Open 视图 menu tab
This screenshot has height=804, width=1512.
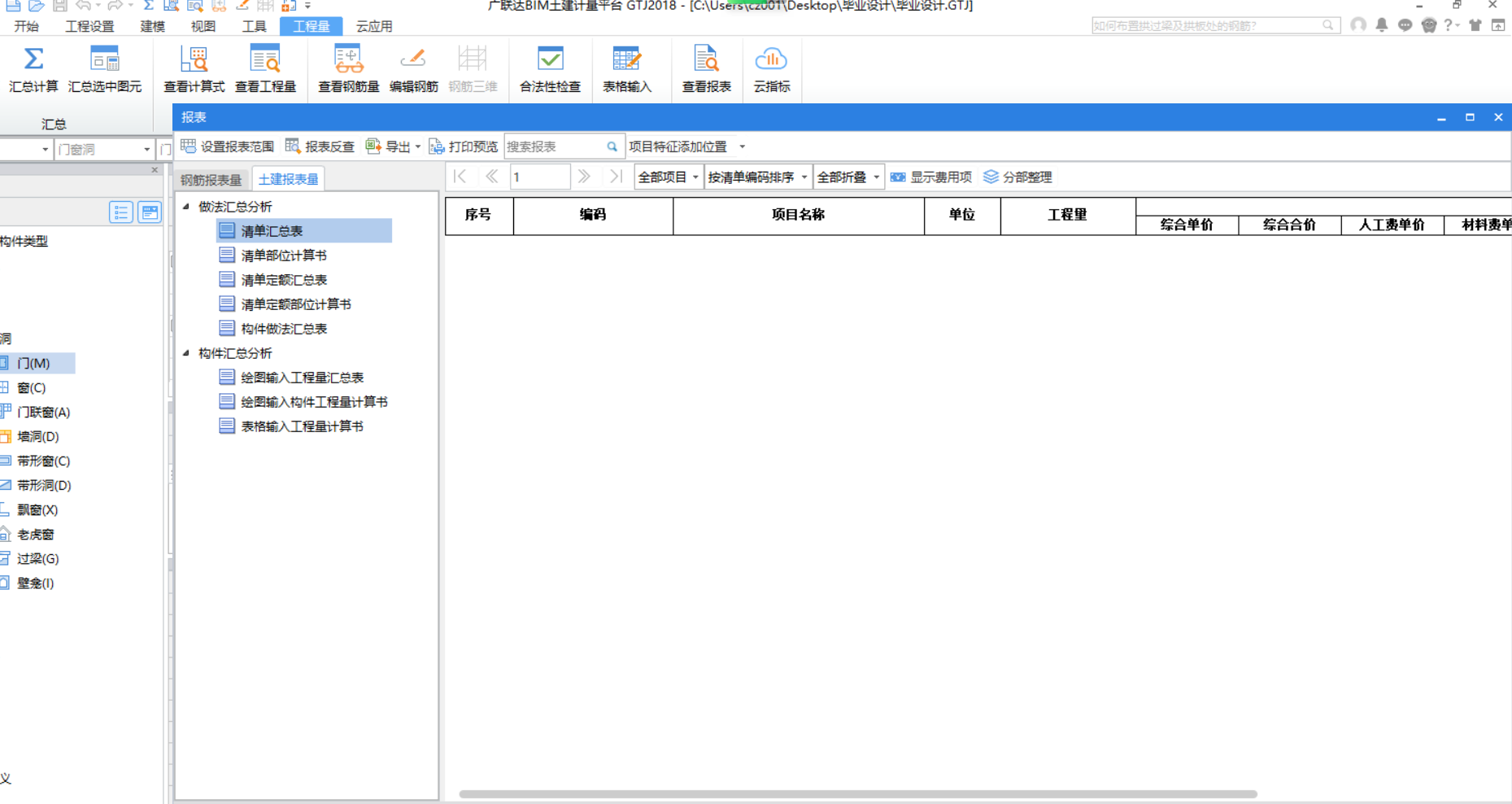203,26
